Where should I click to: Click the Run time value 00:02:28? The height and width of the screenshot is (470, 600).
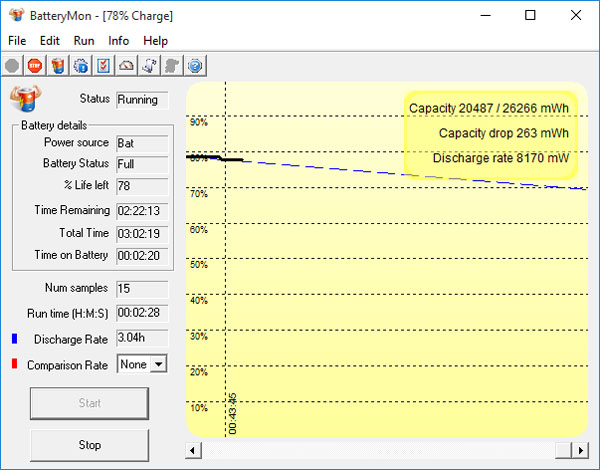142,313
